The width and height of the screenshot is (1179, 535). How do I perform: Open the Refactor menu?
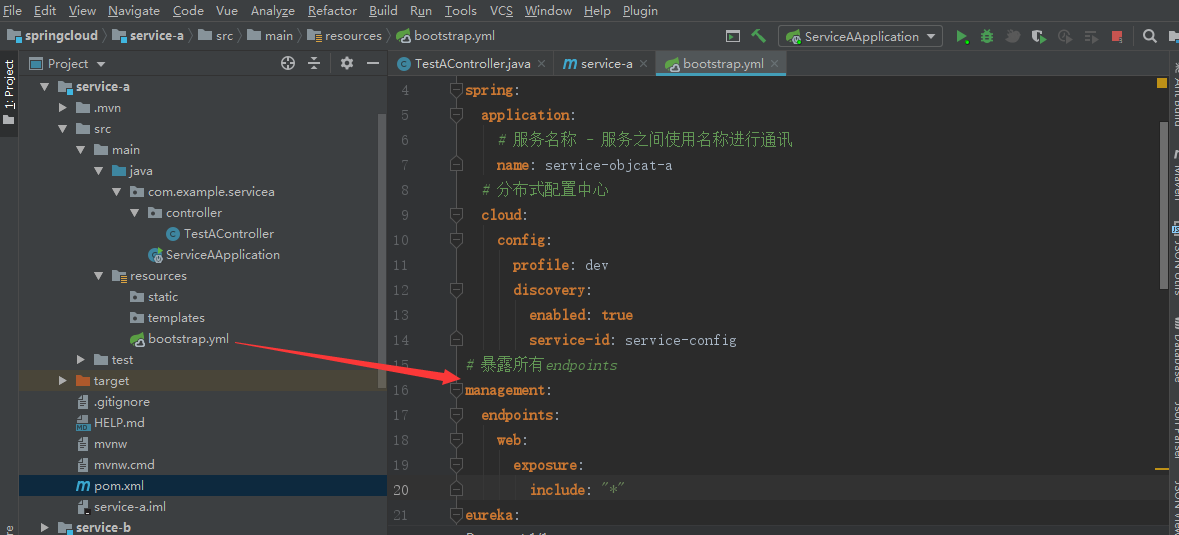point(332,11)
